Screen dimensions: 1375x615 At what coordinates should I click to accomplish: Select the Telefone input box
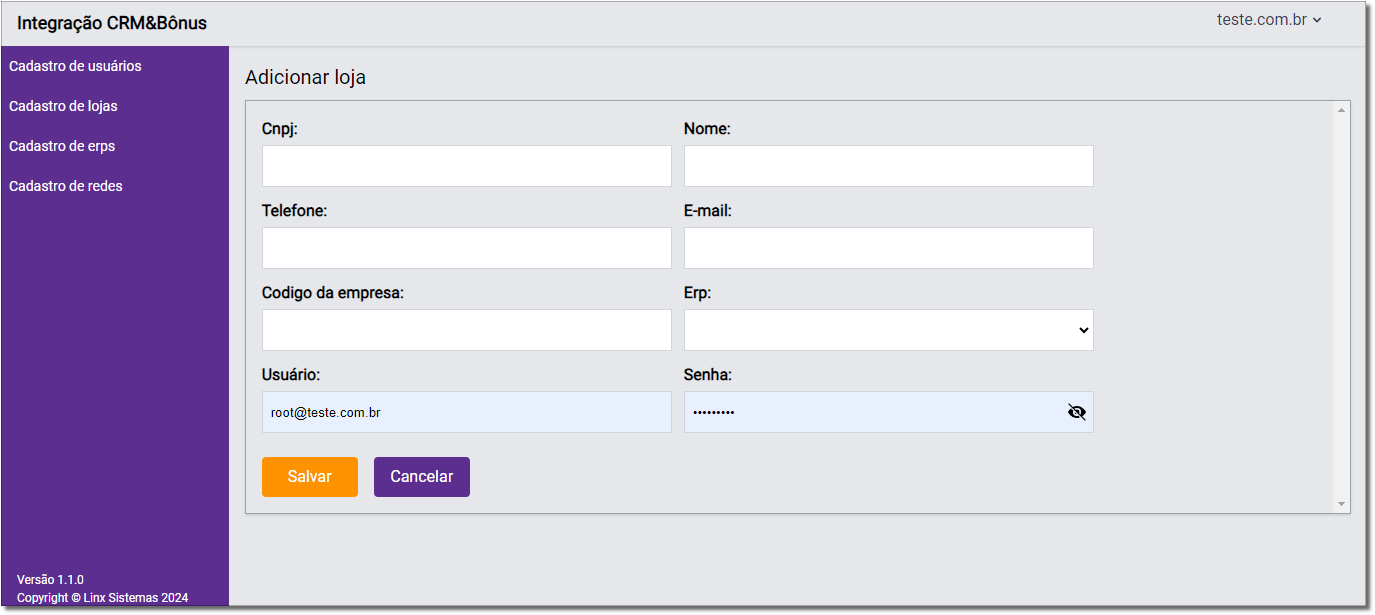tap(466, 248)
